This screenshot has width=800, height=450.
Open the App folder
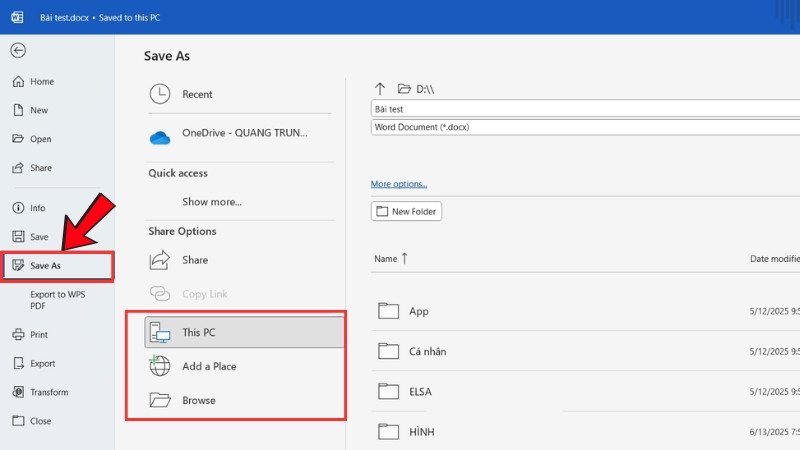pos(418,311)
